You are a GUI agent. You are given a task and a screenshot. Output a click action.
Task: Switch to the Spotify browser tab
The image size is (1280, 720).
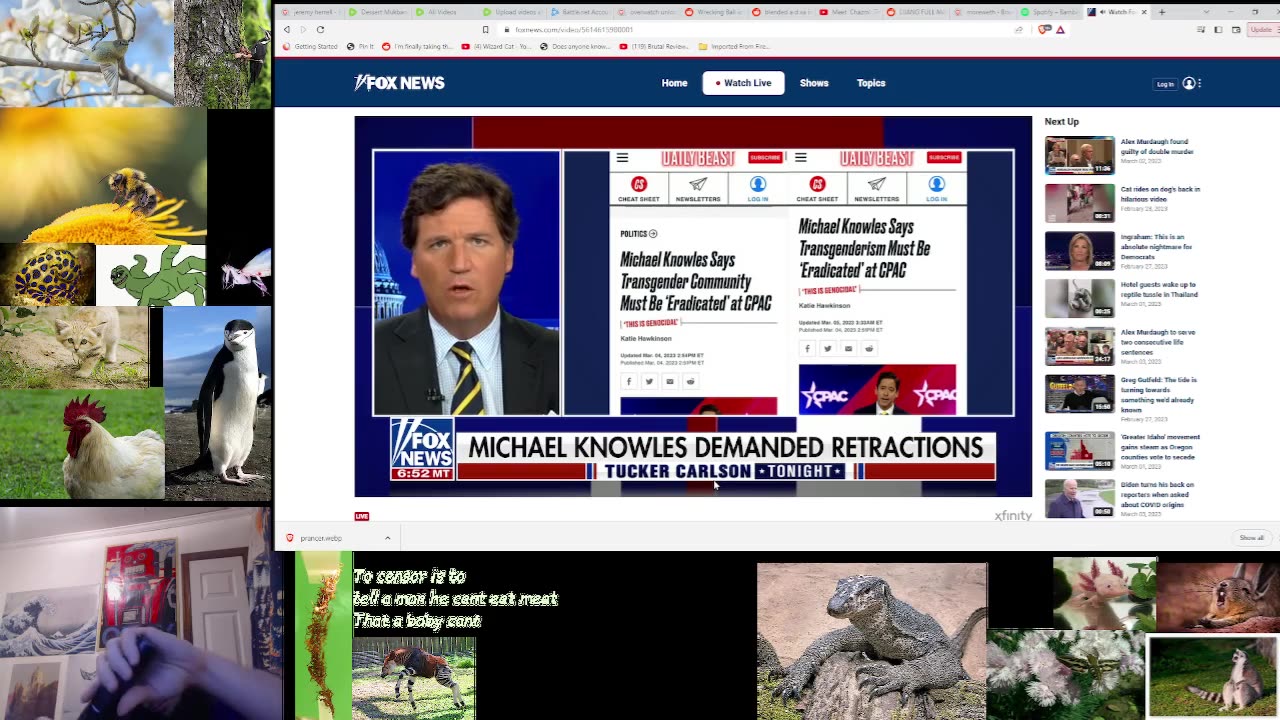click(x=1051, y=12)
